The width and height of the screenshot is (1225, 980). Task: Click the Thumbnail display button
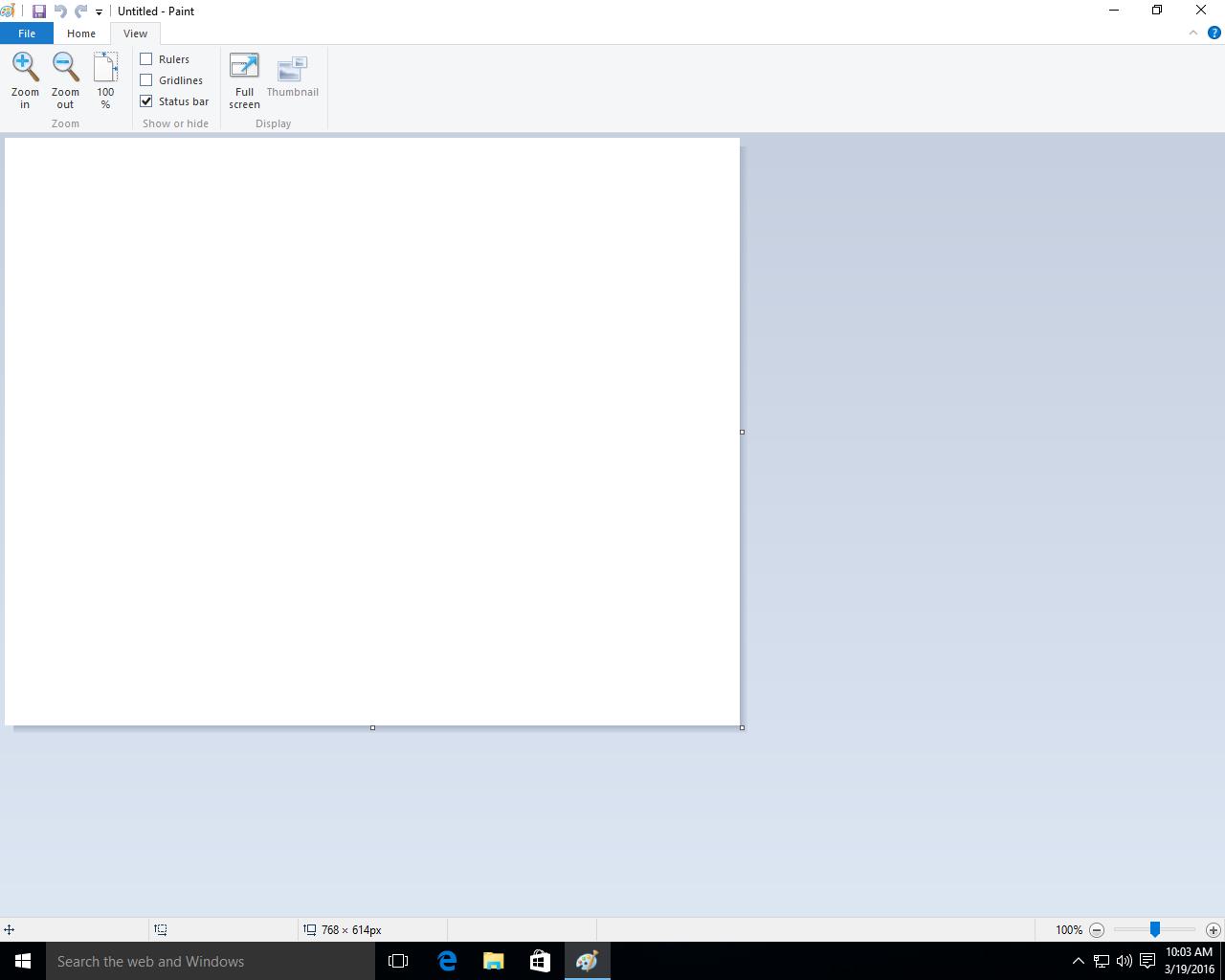pyautogui.click(x=292, y=77)
